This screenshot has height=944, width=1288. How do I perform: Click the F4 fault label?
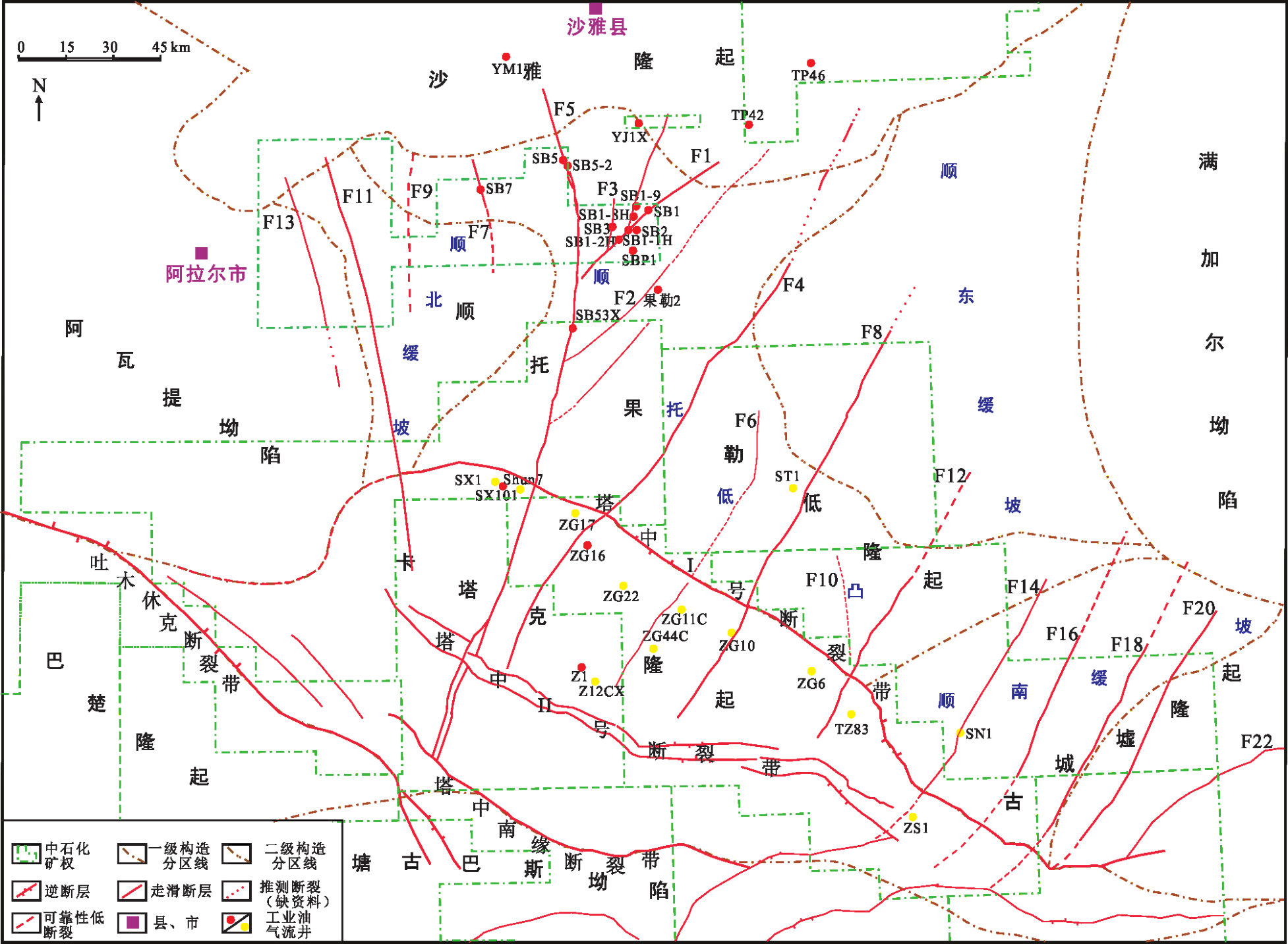click(794, 285)
